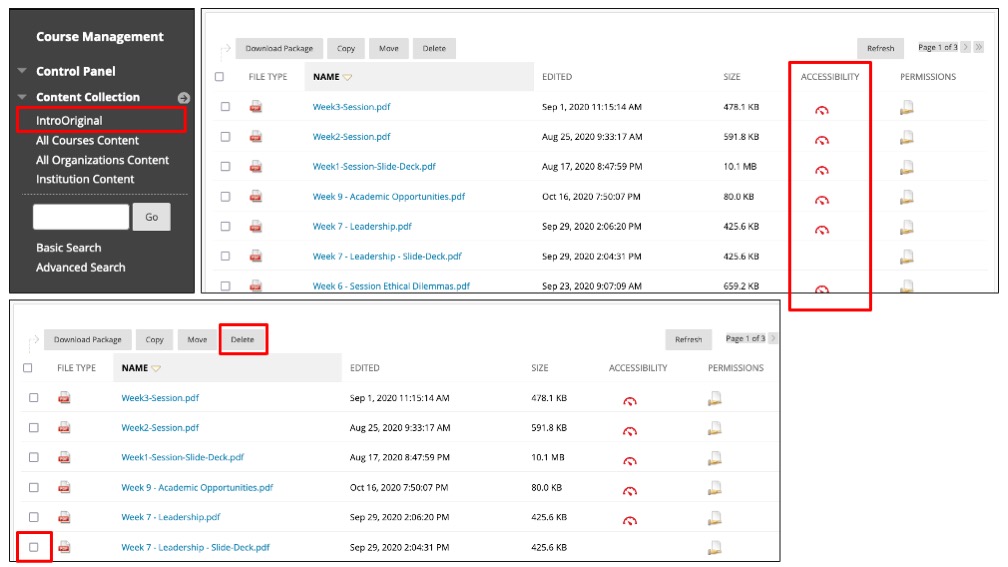This screenshot has height=567, width=1008.
Task: Go to next page arrow in top list
Action: pos(966,47)
